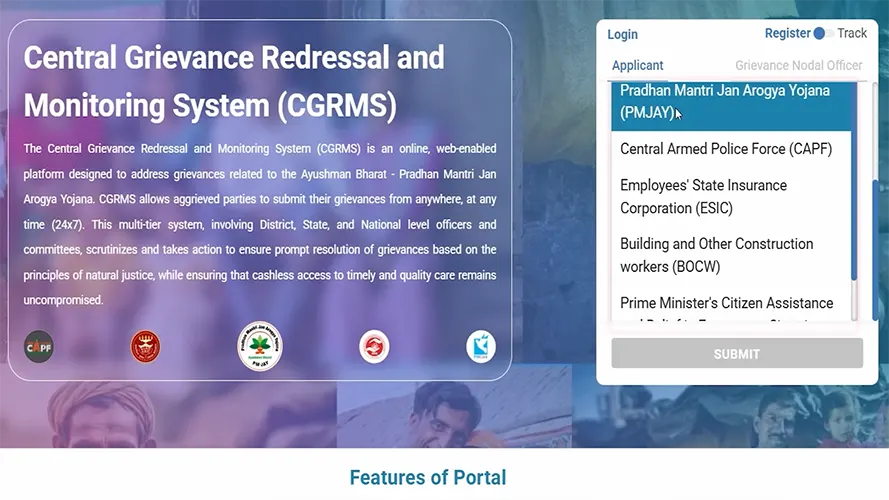889x500 pixels.
Task: Click the ESIC emblem logo
Action: click(145, 346)
